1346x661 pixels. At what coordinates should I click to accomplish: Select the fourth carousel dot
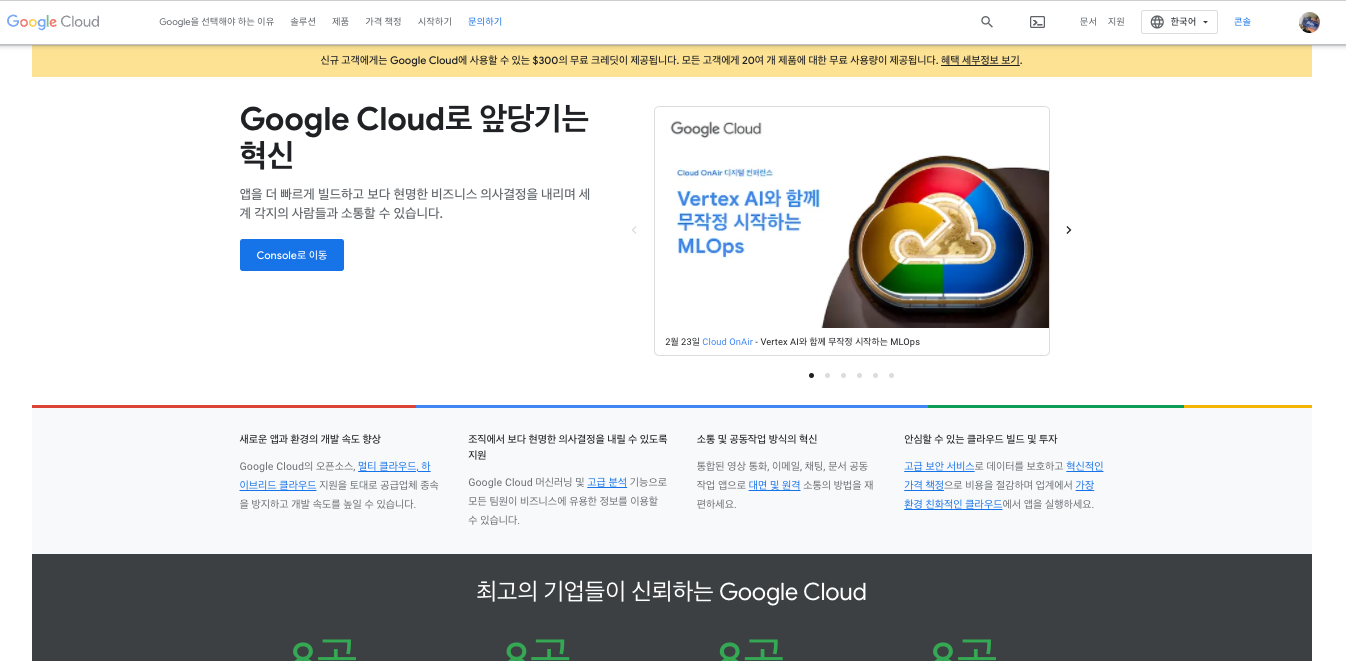coord(859,376)
